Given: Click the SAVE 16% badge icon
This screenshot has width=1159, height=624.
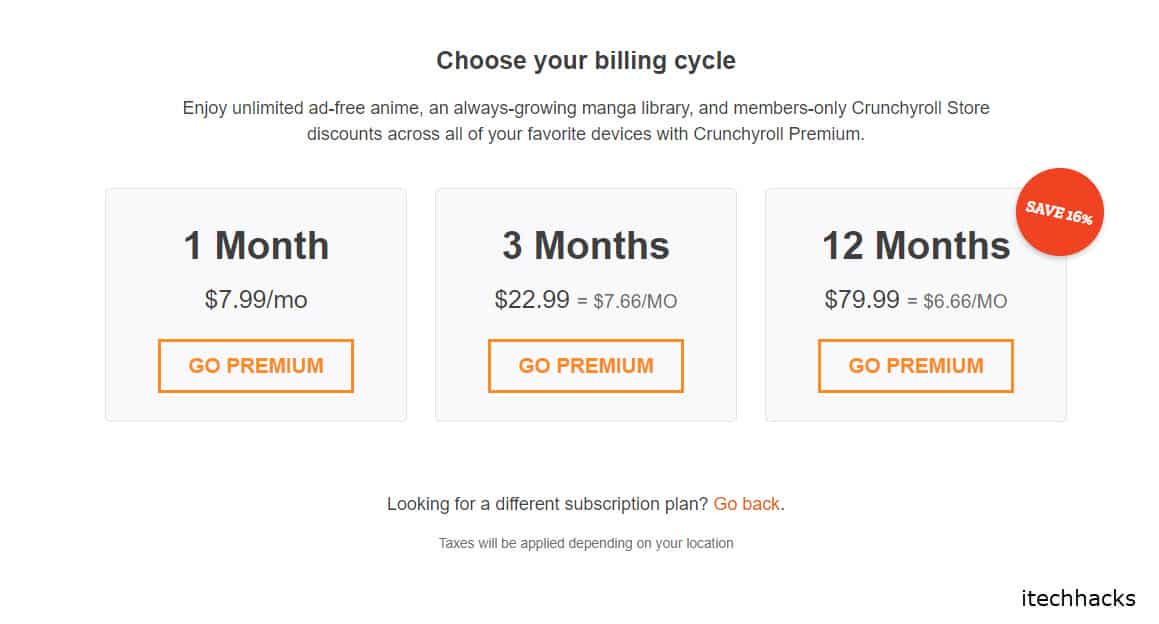Looking at the screenshot, I should pyautogui.click(x=1059, y=212).
